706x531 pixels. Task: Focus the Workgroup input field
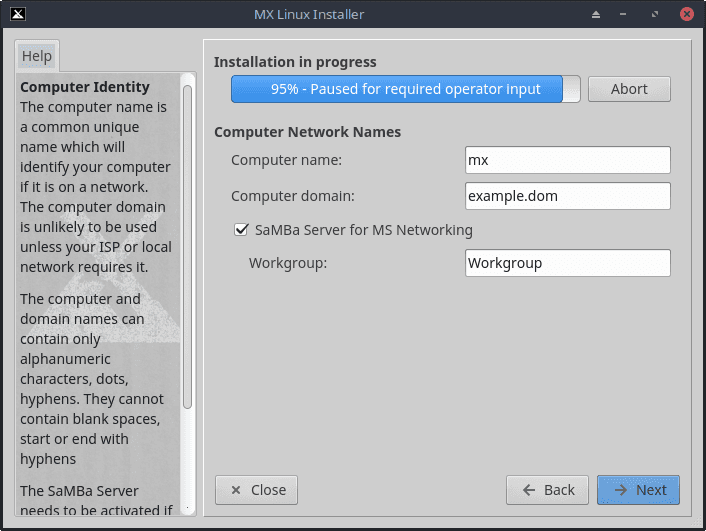(567, 263)
